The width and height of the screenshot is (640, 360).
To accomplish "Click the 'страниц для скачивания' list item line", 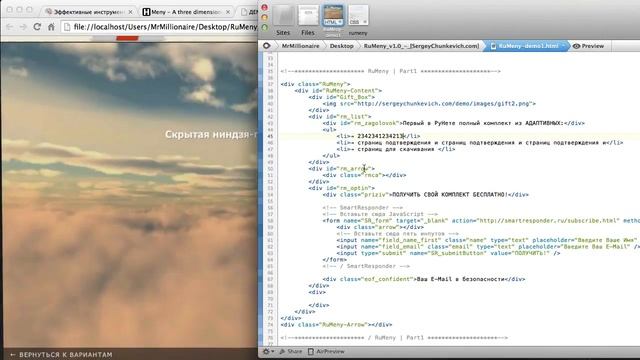I will pyautogui.click(x=396, y=149).
